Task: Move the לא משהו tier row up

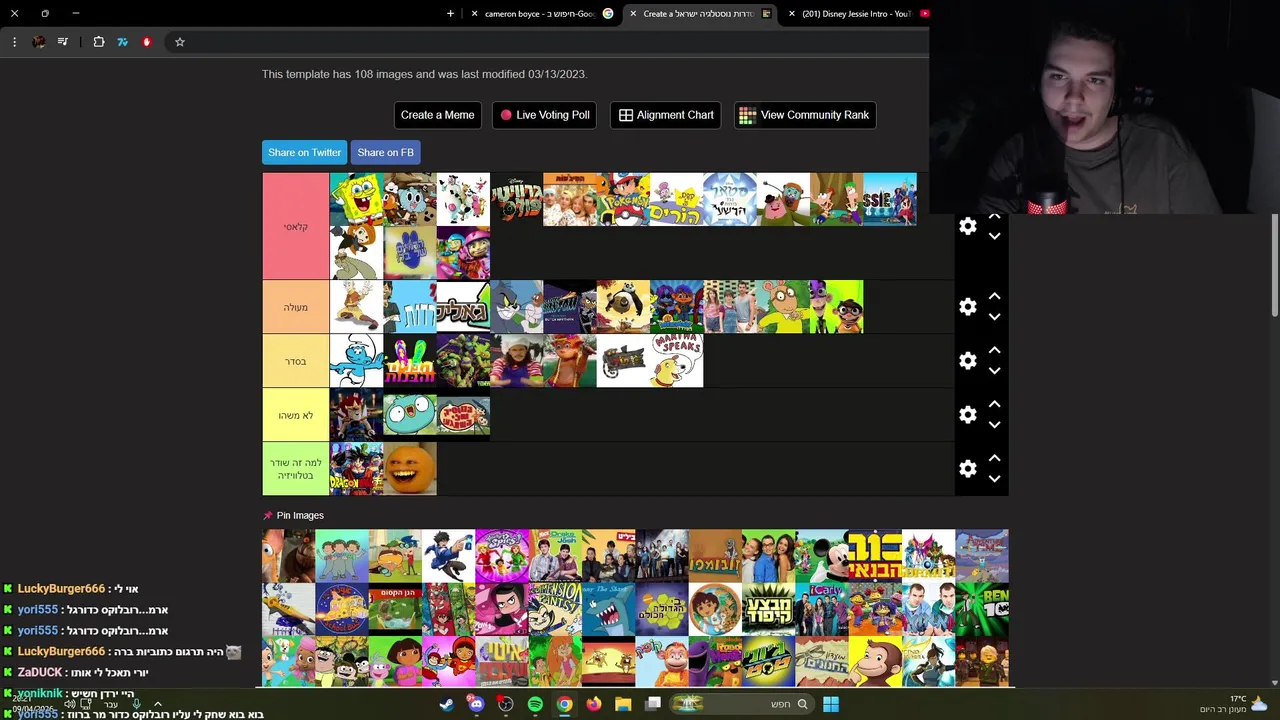Action: (994, 405)
